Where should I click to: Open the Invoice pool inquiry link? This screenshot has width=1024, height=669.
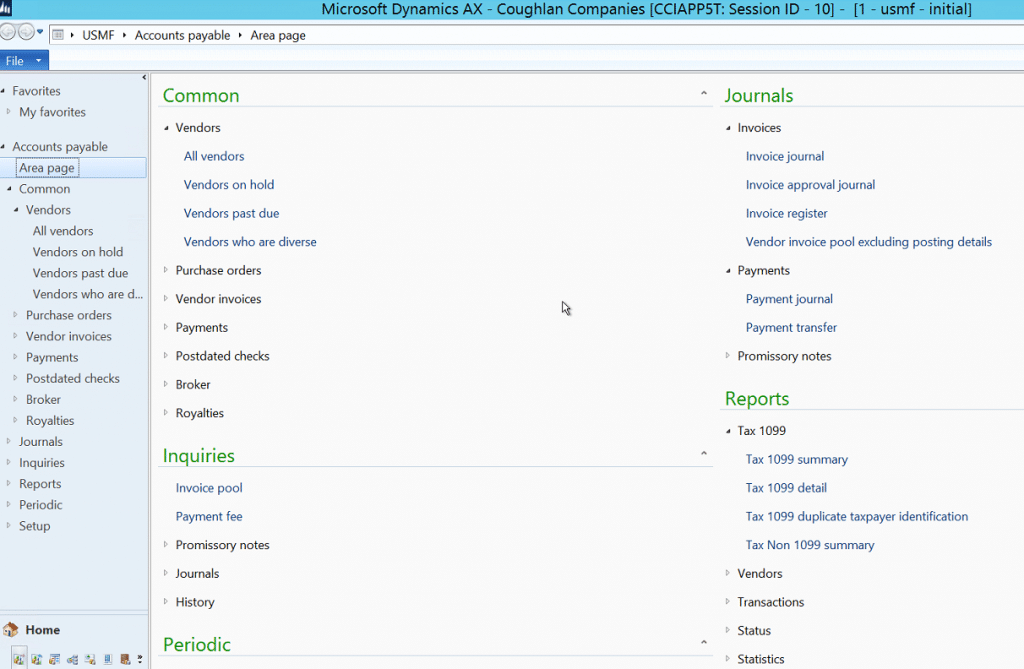click(209, 488)
